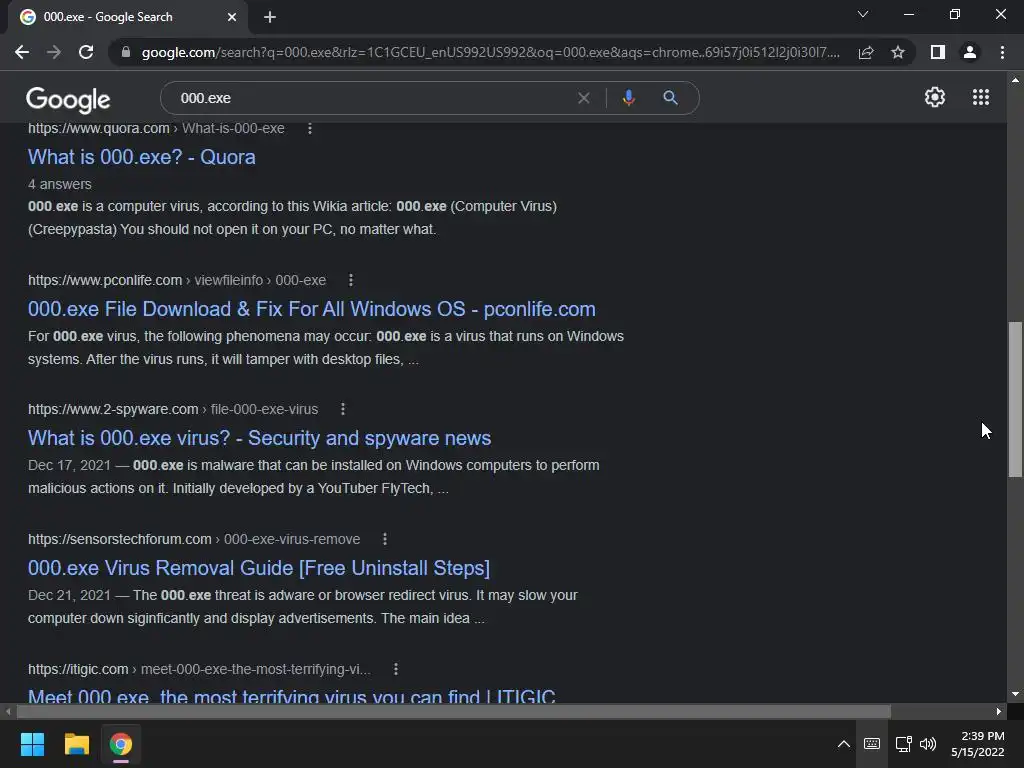Reload the Google search page

[86, 52]
